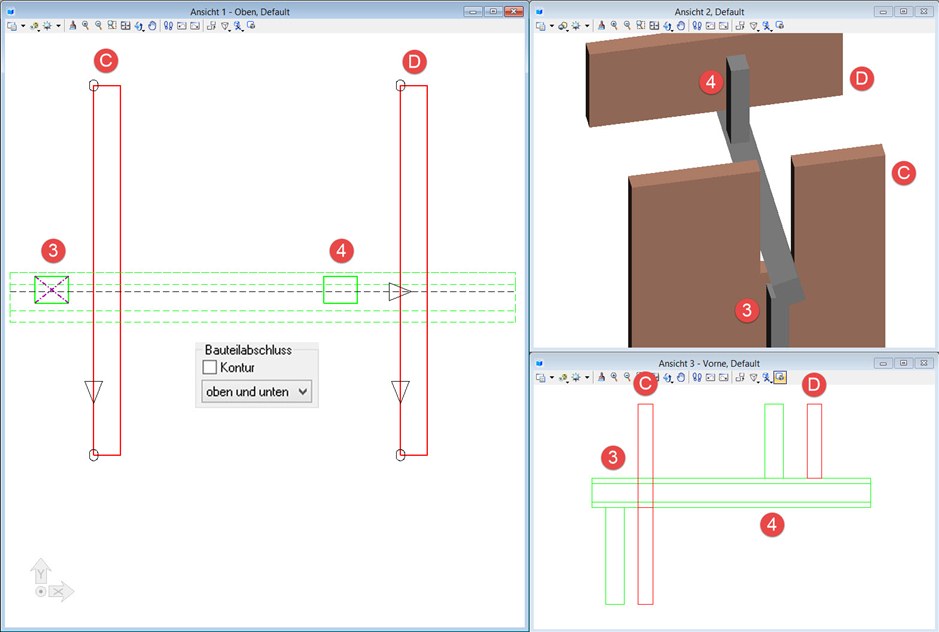939x632 pixels.
Task: Select Rotate View tool in Ansicht 1
Action: point(139,26)
